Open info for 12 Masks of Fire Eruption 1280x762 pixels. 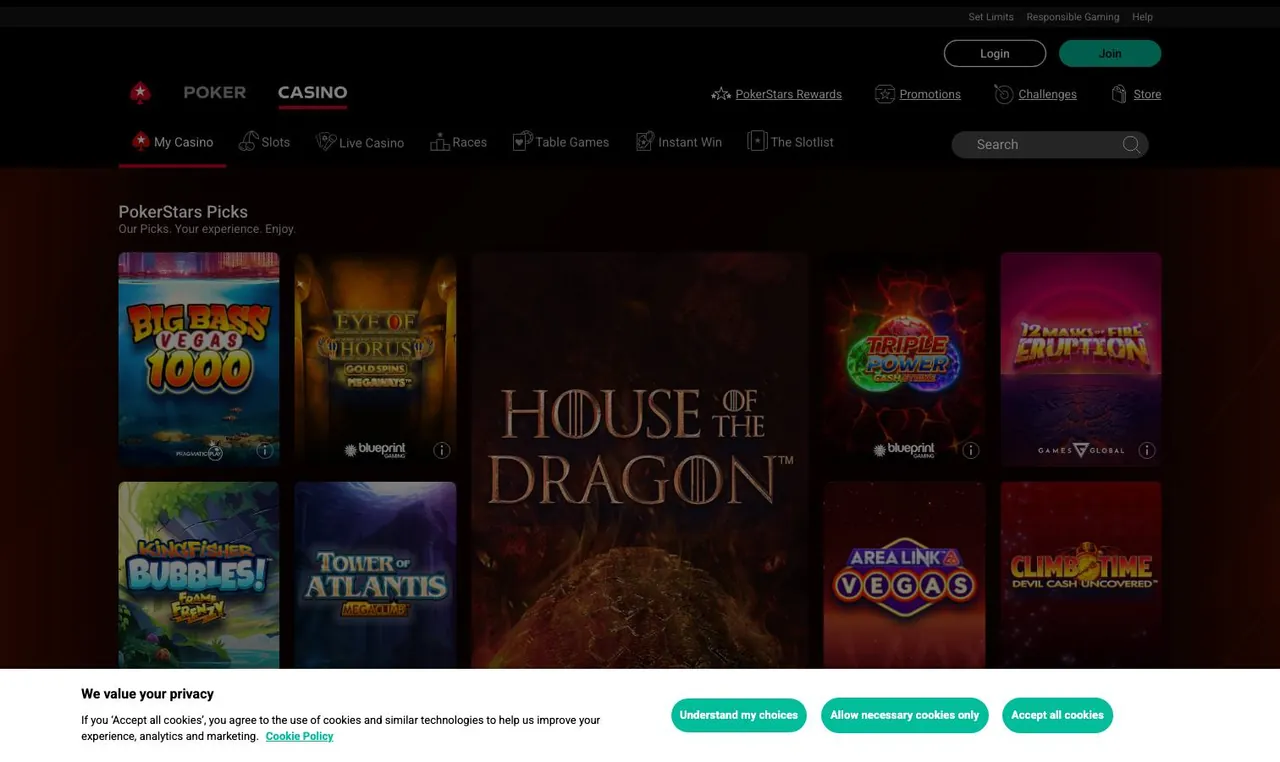pyautogui.click(x=1147, y=450)
